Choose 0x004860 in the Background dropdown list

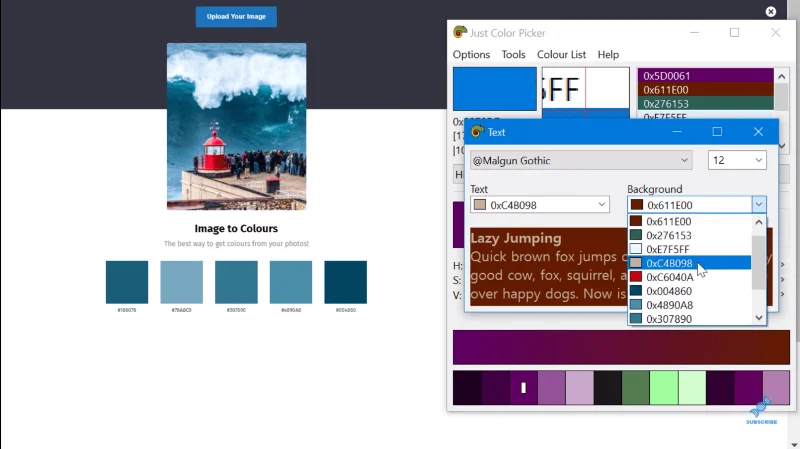[x=690, y=291]
